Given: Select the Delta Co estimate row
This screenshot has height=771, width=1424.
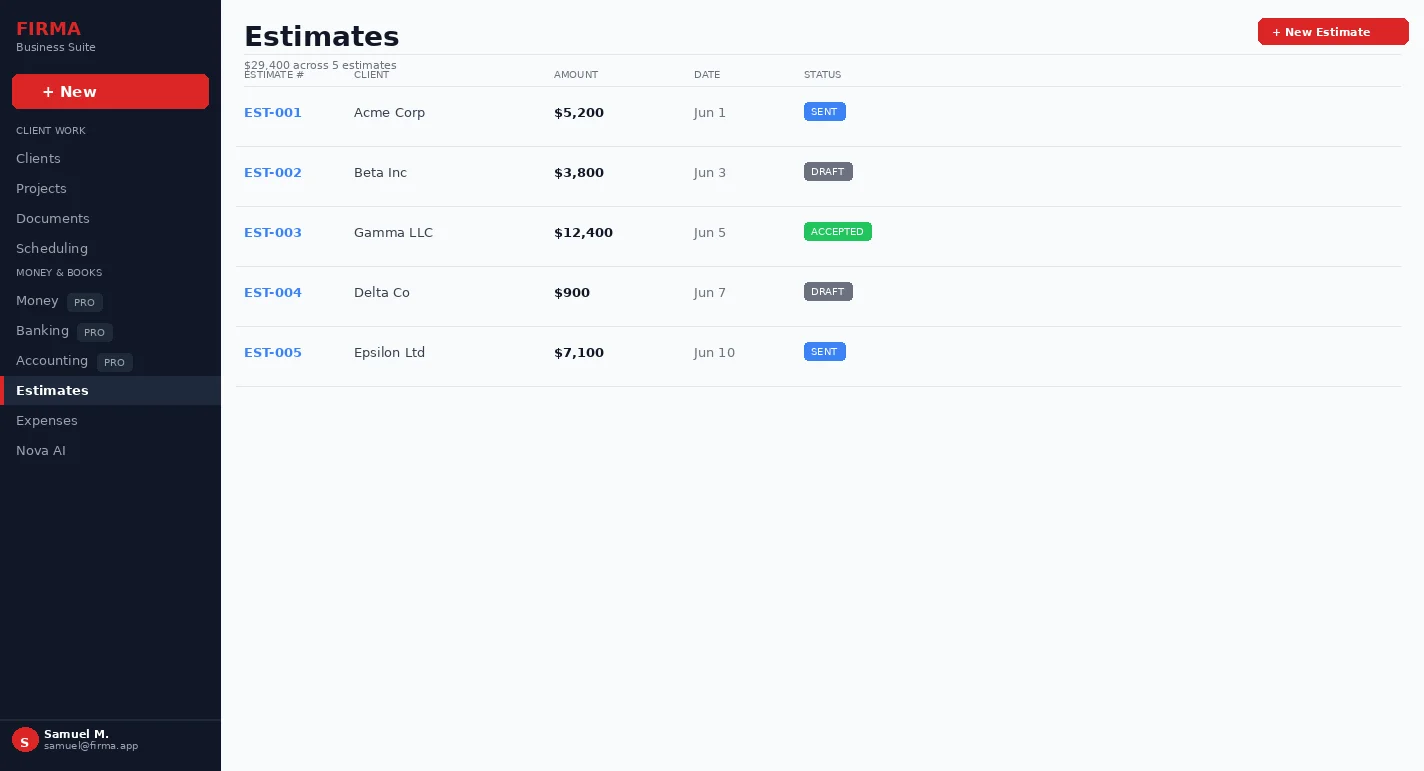Looking at the screenshot, I should pos(818,296).
